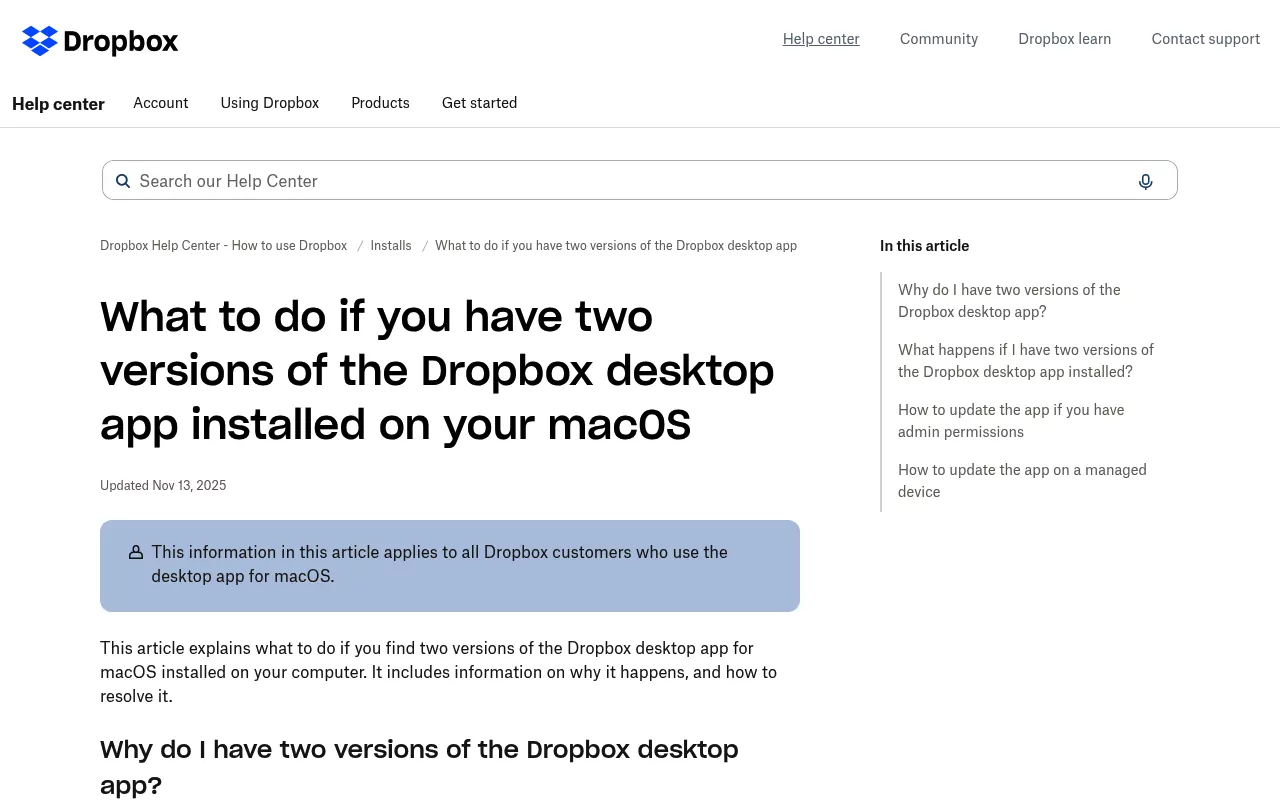Click the 'Why do I have two versions' body heading
The width and height of the screenshot is (1280, 800).
419,767
